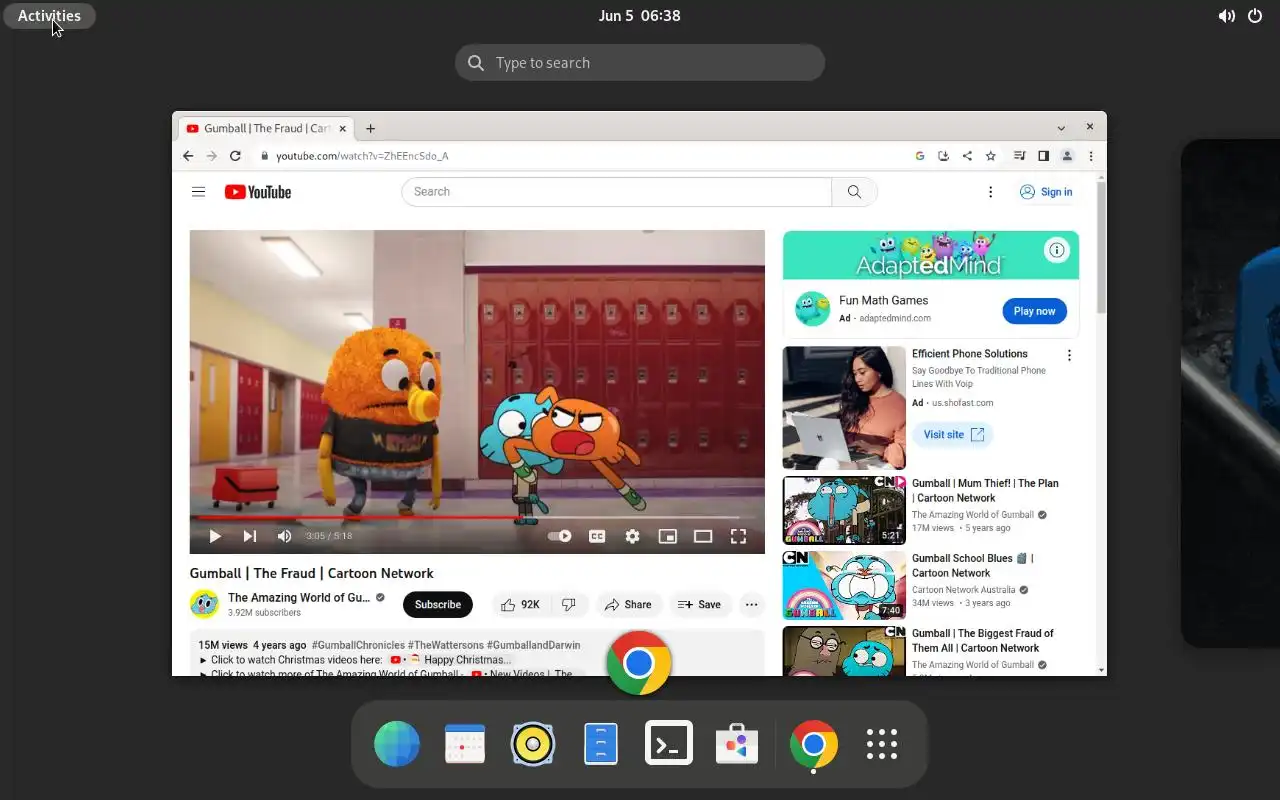Image resolution: width=1280 pixels, height=800 pixels.
Task: Mute the video player volume
Action: click(x=284, y=536)
